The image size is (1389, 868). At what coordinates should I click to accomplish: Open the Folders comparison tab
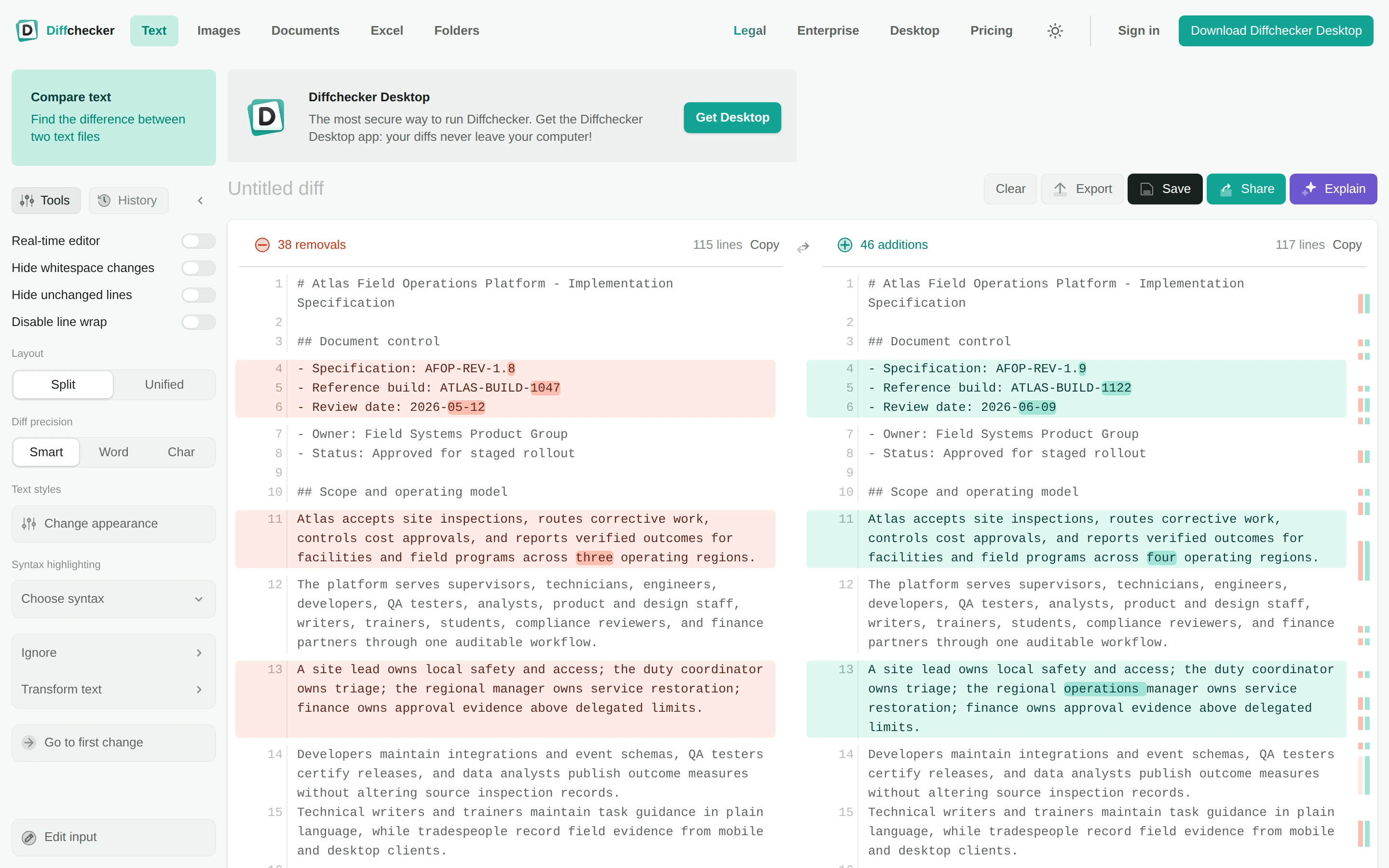click(x=457, y=30)
